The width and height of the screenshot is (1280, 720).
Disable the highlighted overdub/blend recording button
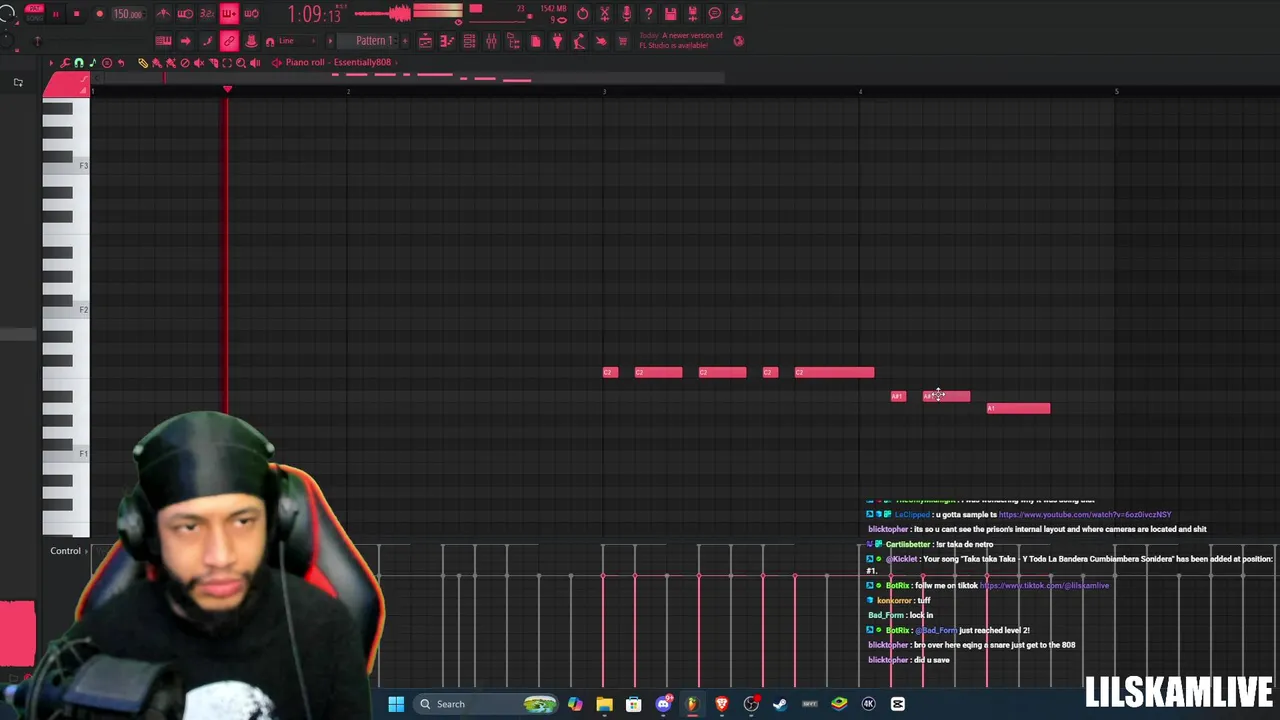pos(229,14)
